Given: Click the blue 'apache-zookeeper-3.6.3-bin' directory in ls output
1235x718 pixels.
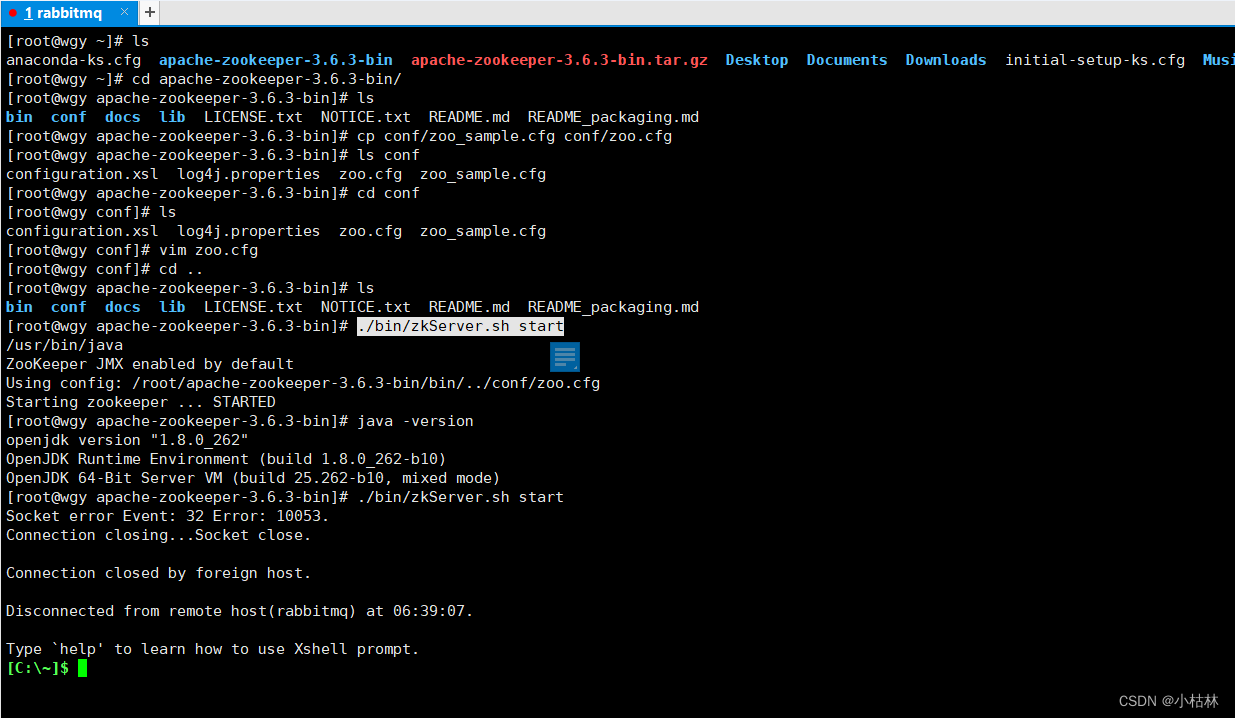Looking at the screenshot, I should (276, 60).
